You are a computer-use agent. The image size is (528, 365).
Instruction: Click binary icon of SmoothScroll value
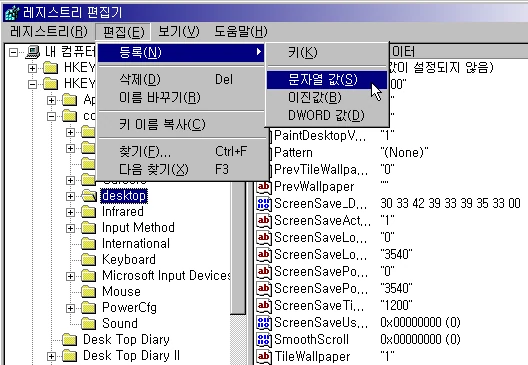pyautogui.click(x=264, y=339)
